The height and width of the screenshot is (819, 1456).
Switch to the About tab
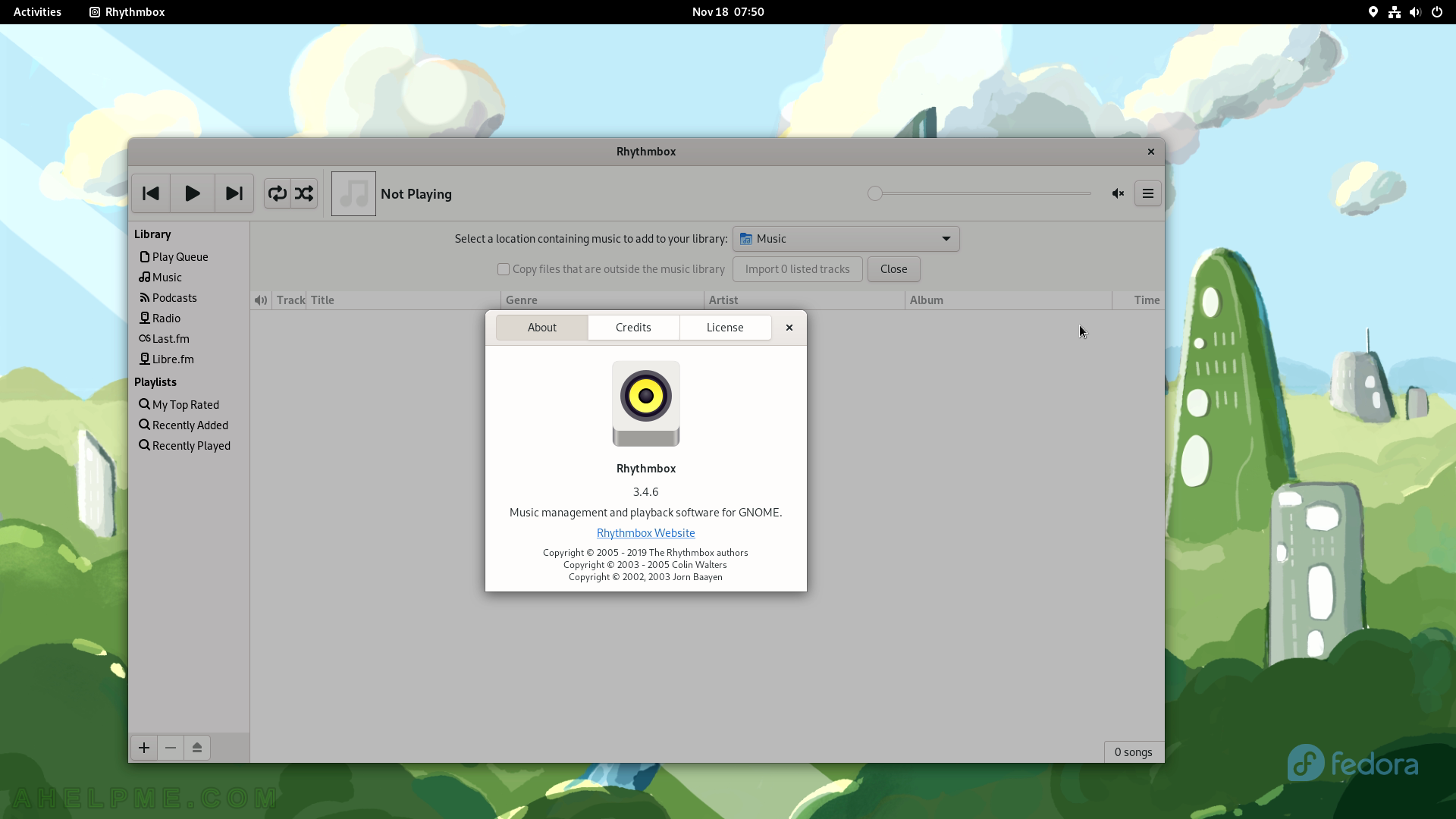click(x=542, y=328)
